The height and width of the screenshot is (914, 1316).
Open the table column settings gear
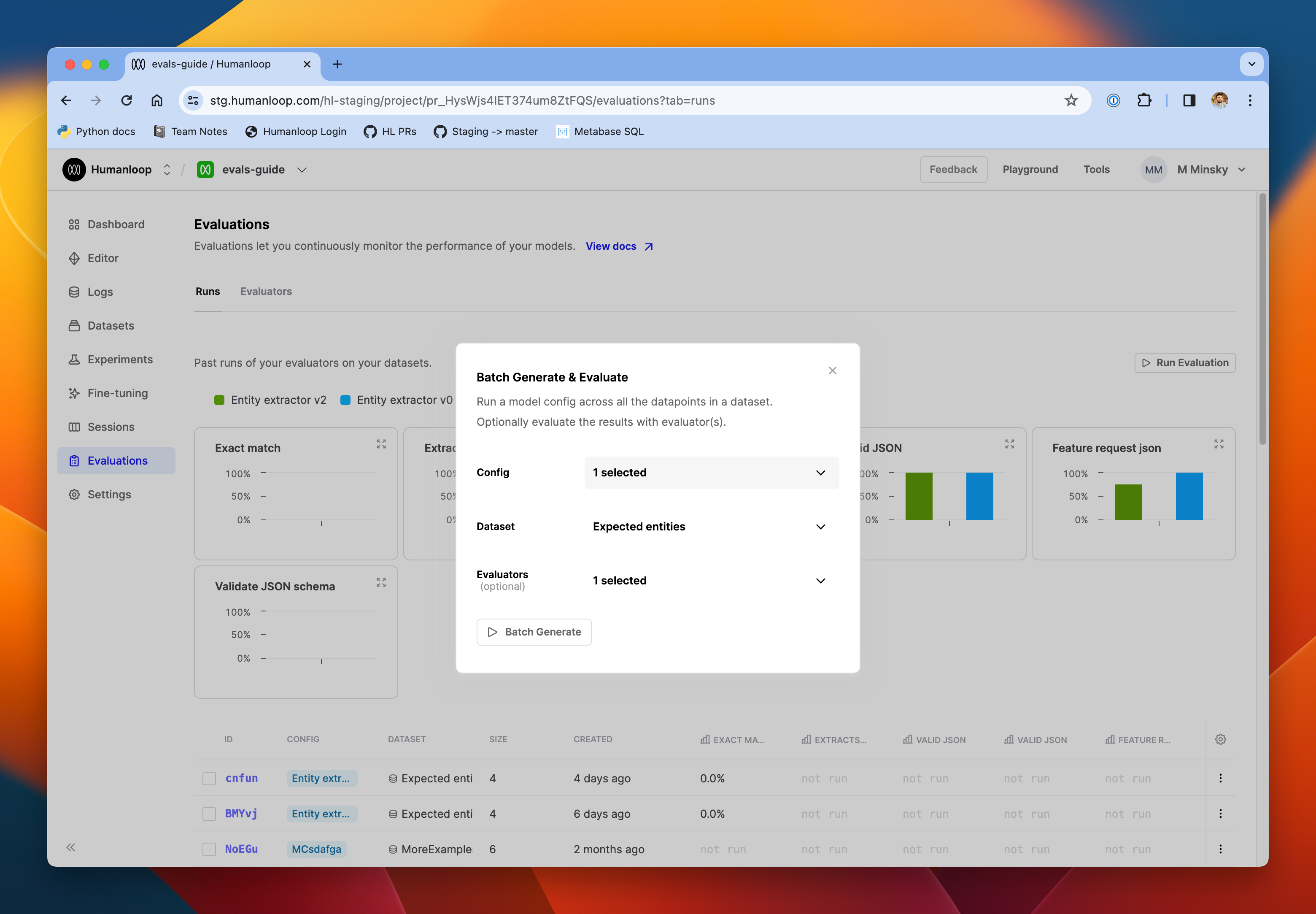tap(1220, 739)
